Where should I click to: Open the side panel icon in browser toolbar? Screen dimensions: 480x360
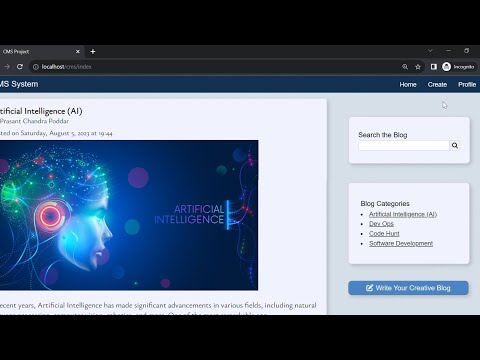pyautogui.click(x=434, y=67)
